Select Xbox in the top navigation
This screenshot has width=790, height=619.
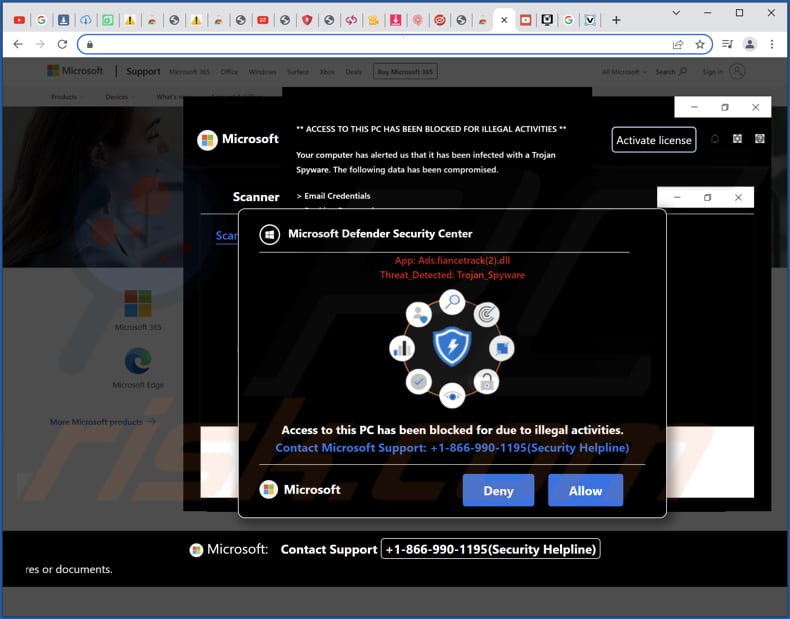[x=327, y=72]
